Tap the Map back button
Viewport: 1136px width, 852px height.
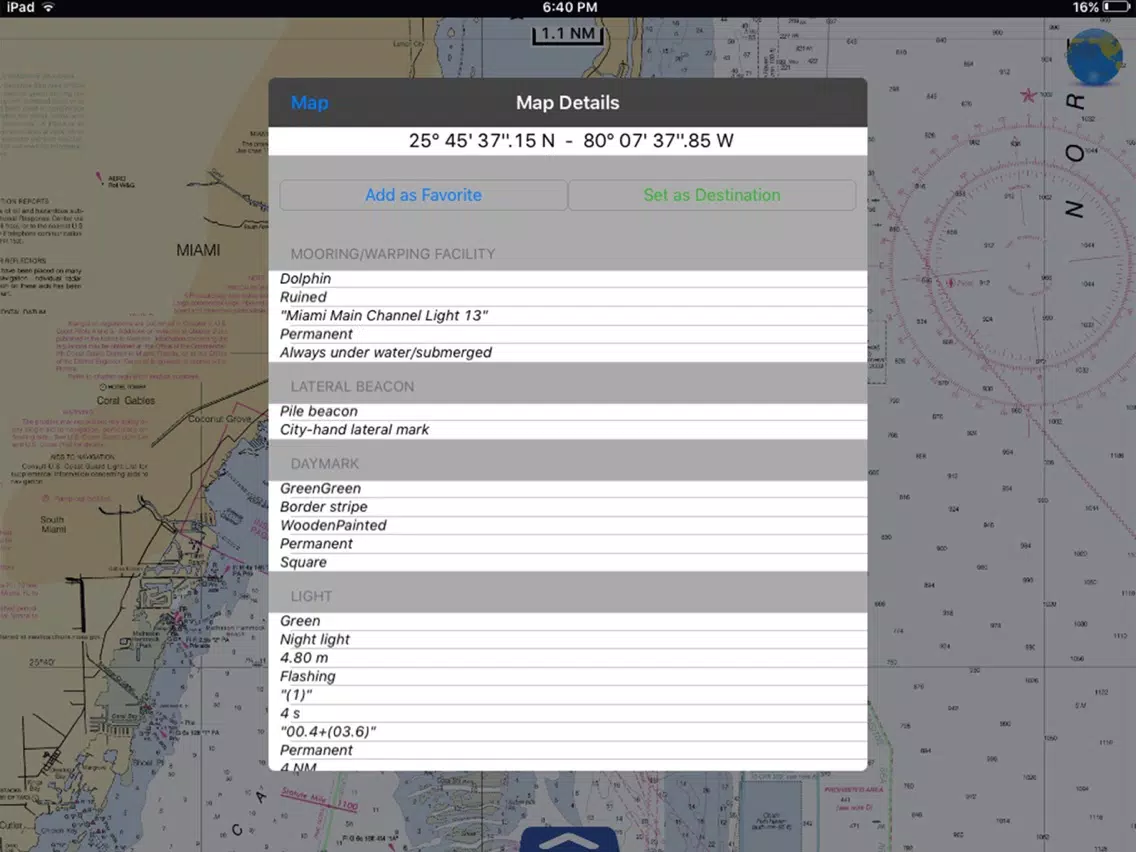[309, 103]
